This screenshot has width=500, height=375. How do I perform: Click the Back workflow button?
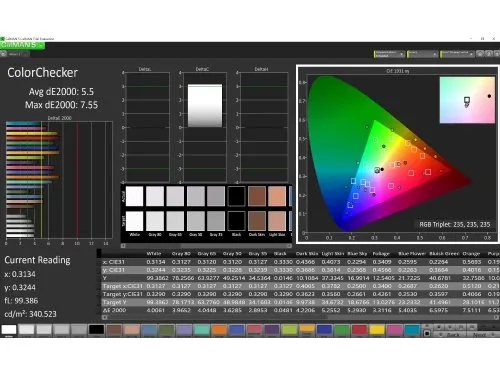point(449,334)
